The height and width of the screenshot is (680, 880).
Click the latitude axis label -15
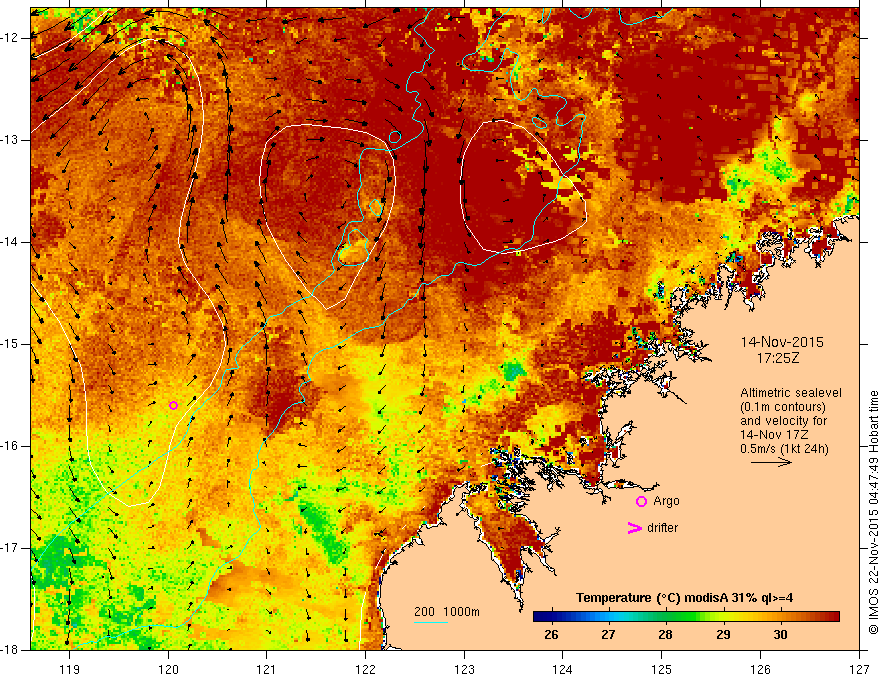pyautogui.click(x=10, y=344)
